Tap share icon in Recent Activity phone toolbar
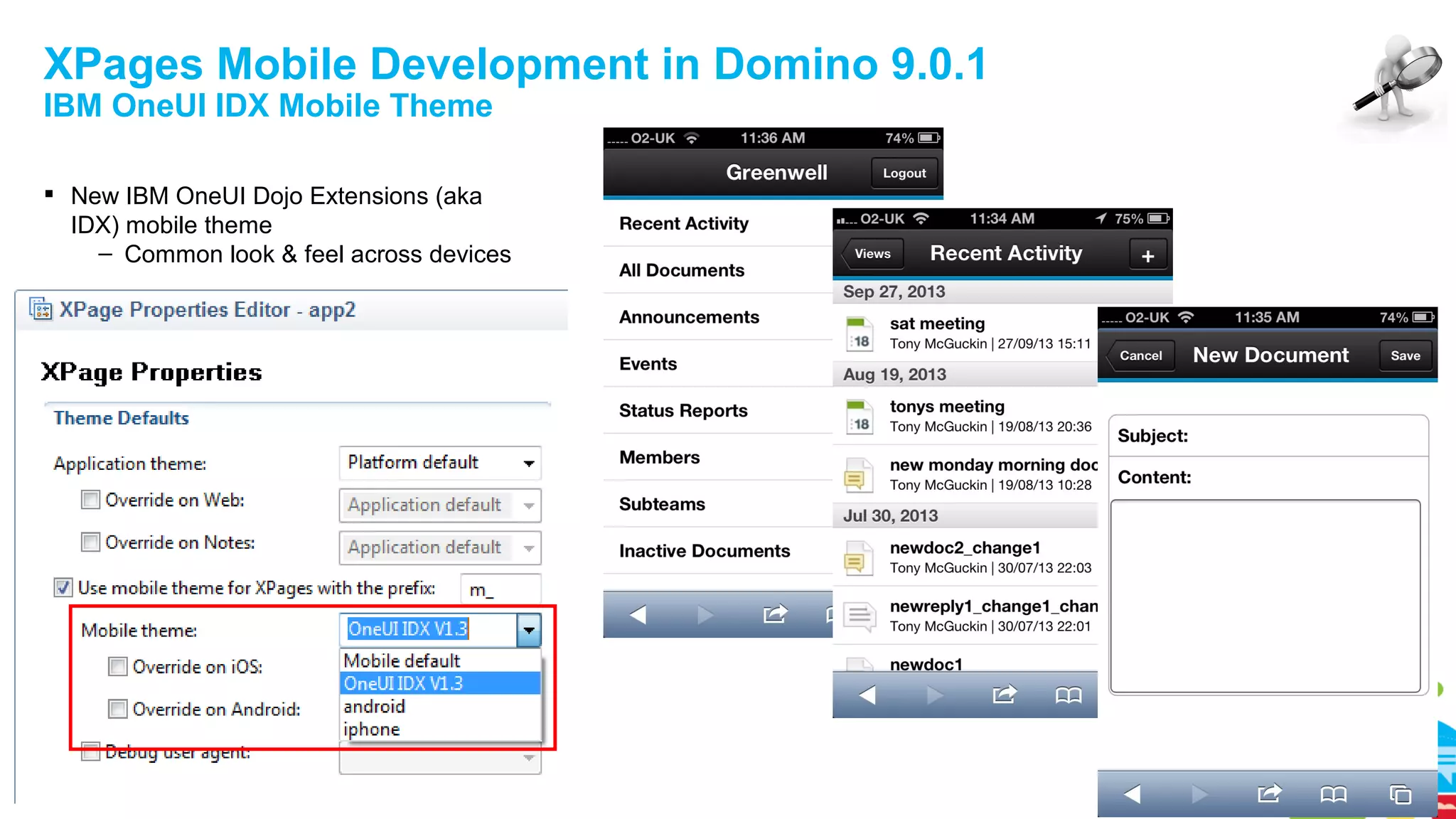Image resolution: width=1456 pixels, height=819 pixels. 1005,693
